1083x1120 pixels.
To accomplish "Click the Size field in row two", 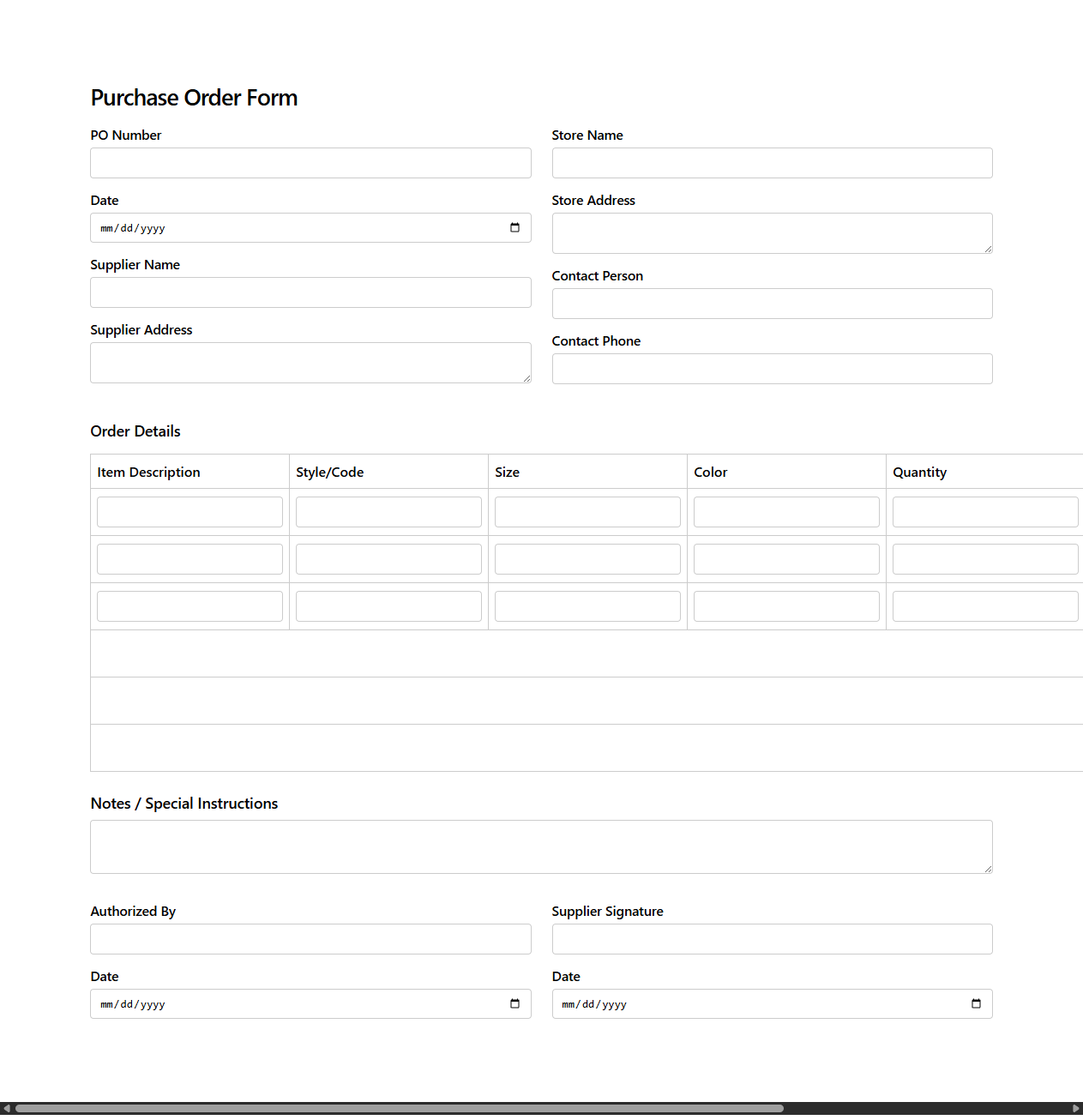I will (587, 558).
